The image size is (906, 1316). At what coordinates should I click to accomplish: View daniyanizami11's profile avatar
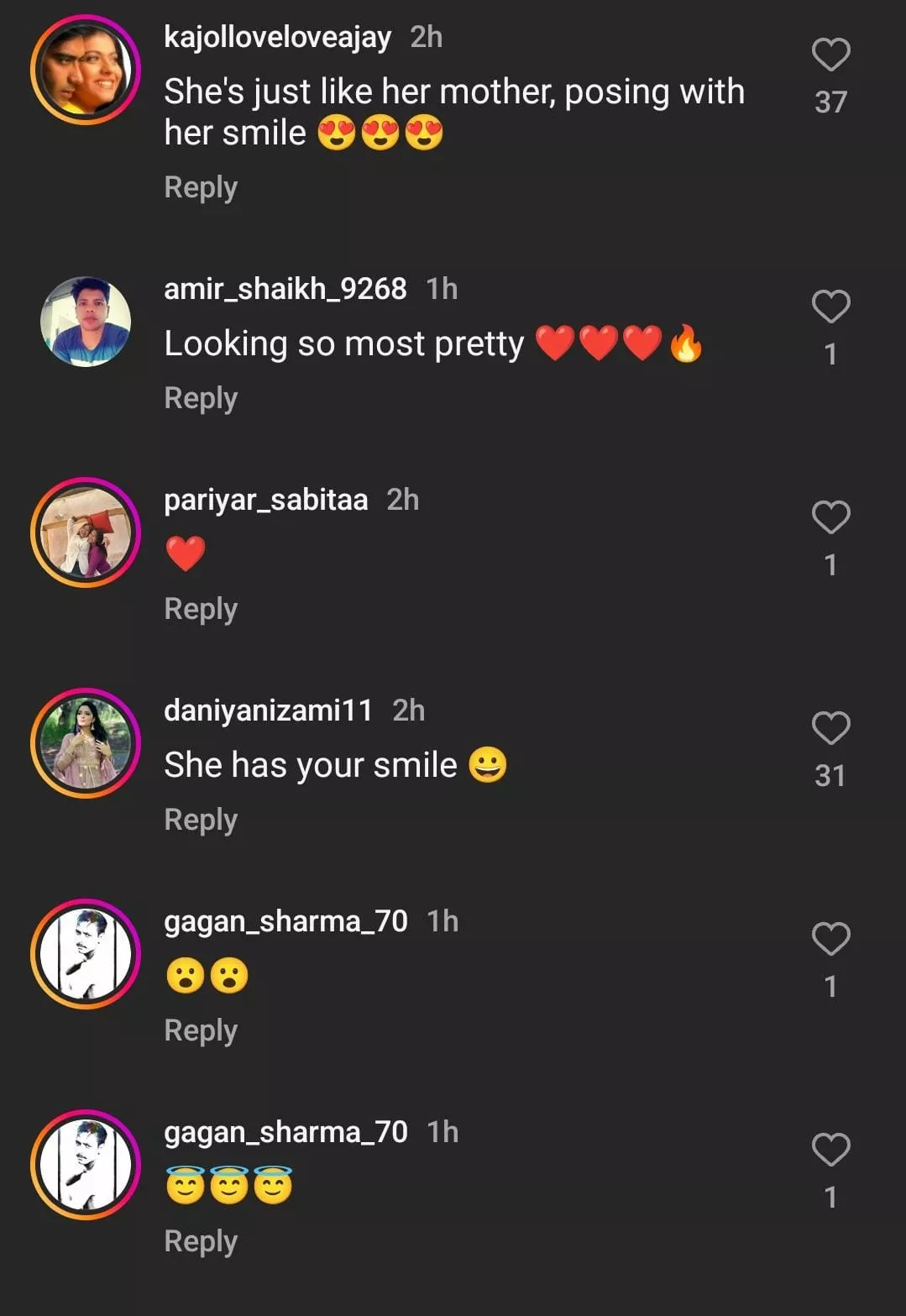point(86,743)
